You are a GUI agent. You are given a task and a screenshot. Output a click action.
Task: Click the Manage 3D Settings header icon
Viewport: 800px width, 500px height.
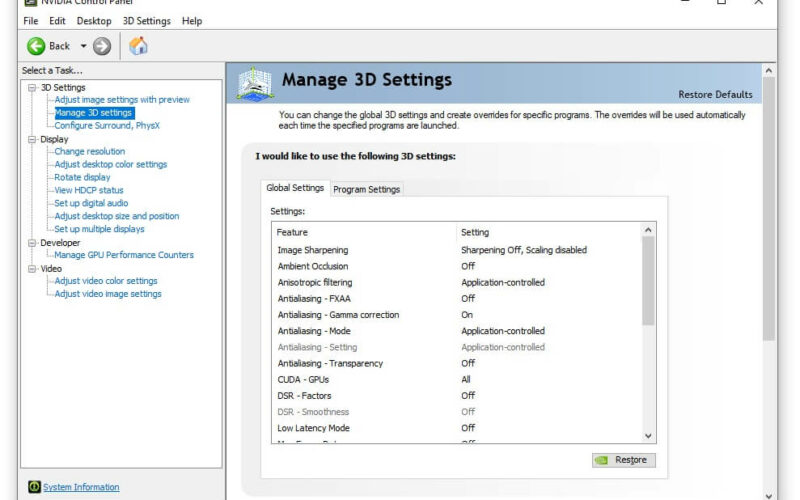click(255, 83)
